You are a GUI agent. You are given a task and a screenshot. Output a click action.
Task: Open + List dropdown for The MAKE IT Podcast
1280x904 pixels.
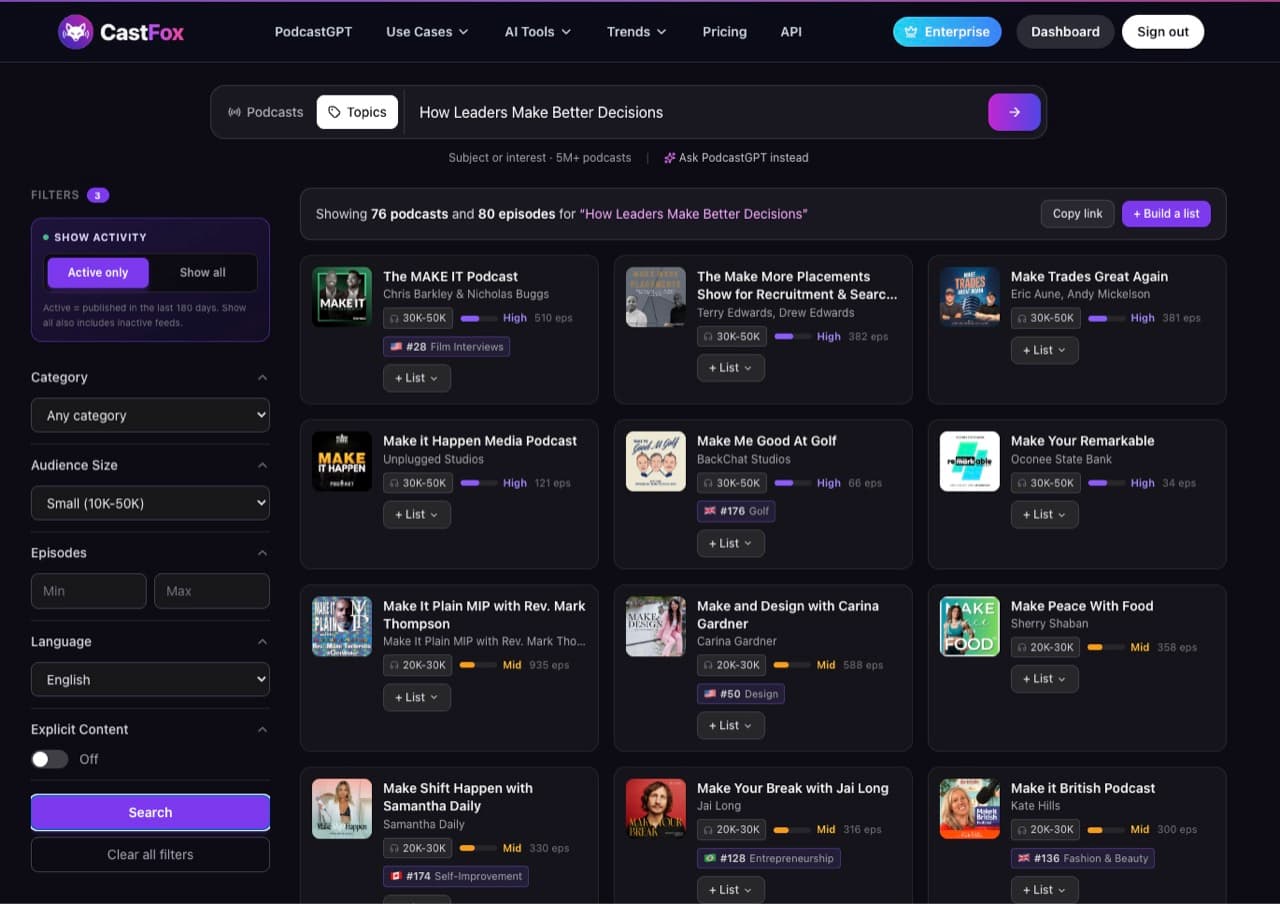point(417,378)
